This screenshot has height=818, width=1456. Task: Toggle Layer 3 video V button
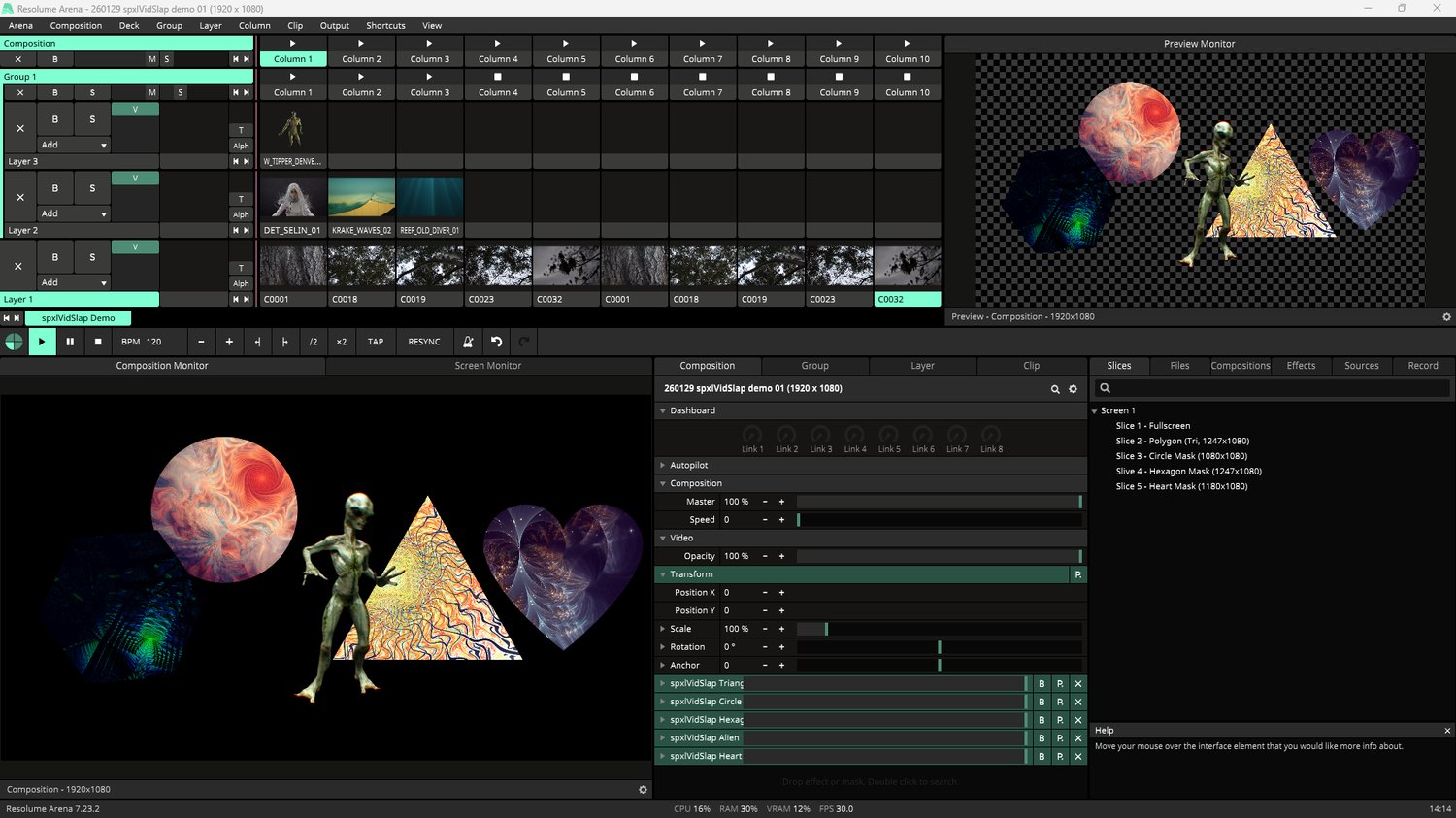pos(135,110)
